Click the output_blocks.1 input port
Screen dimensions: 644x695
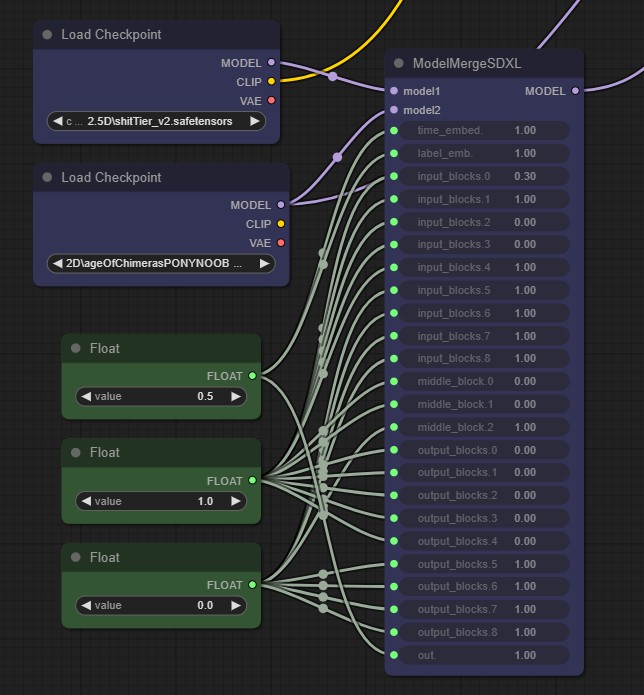point(394,472)
